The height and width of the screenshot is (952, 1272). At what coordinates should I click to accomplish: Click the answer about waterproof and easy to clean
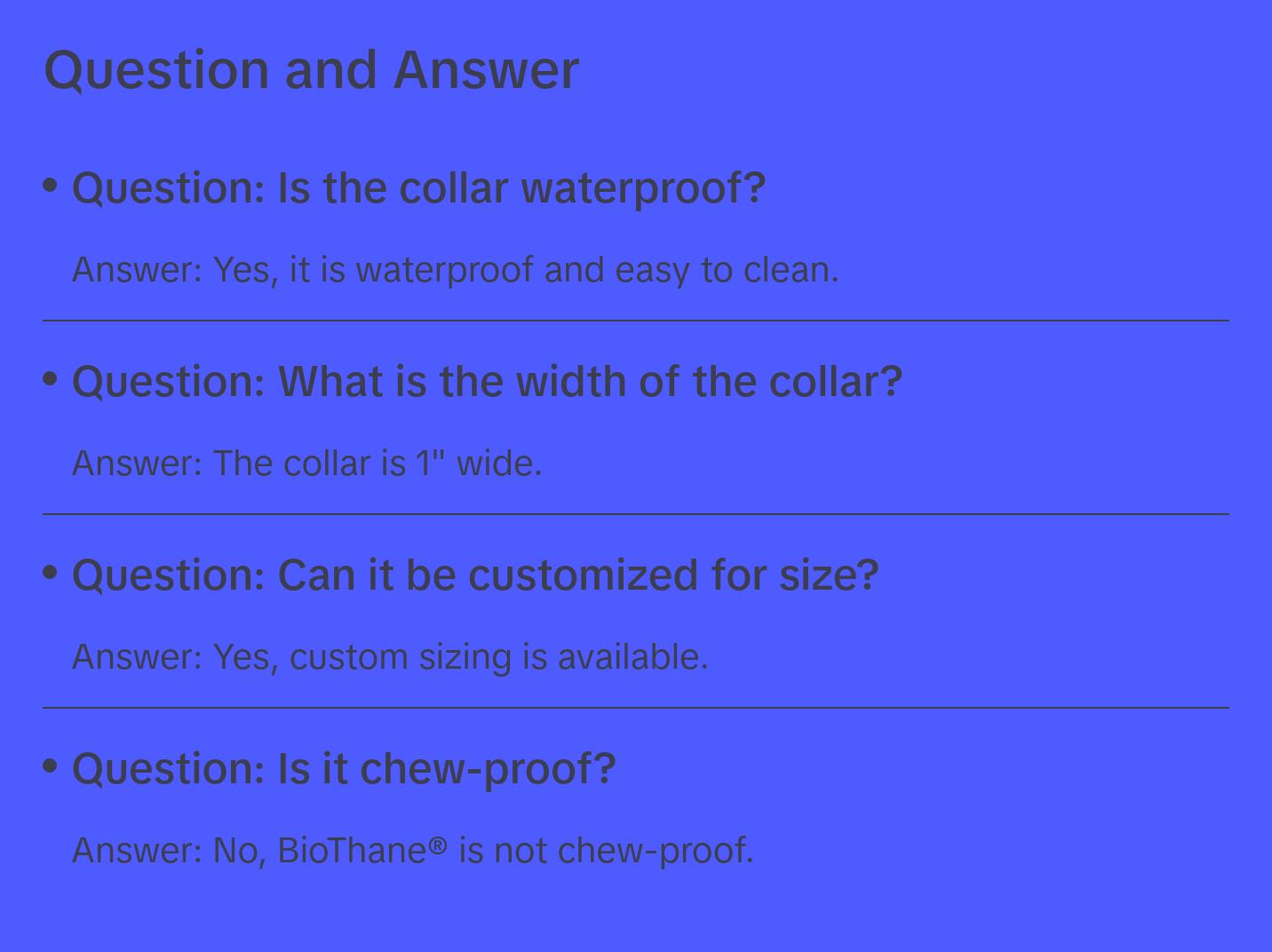(455, 270)
